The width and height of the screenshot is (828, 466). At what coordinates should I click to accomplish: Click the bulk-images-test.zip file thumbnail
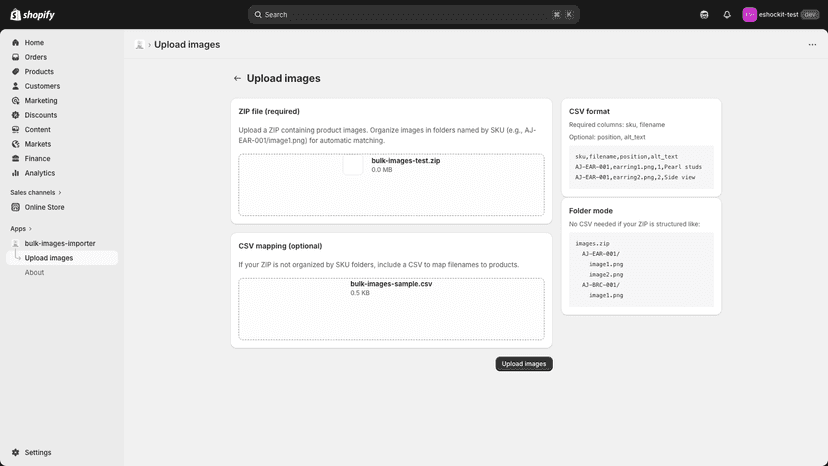click(353, 165)
